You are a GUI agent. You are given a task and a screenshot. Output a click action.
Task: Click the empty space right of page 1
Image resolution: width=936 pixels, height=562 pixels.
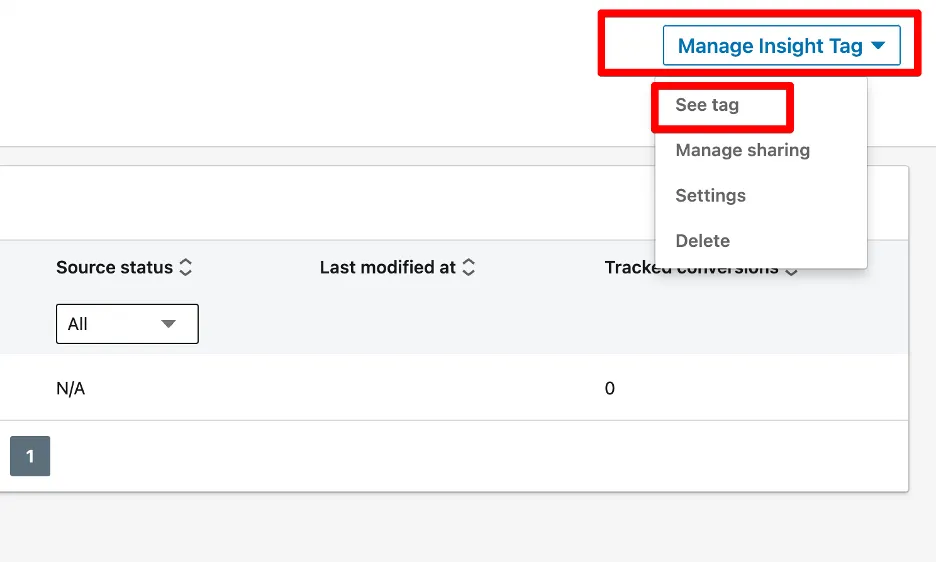tap(400, 456)
